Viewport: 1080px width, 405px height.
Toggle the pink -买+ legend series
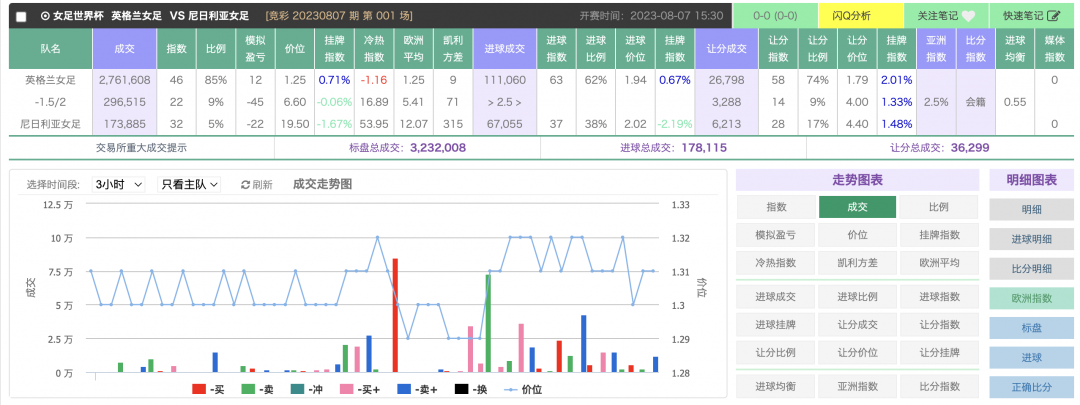point(360,390)
